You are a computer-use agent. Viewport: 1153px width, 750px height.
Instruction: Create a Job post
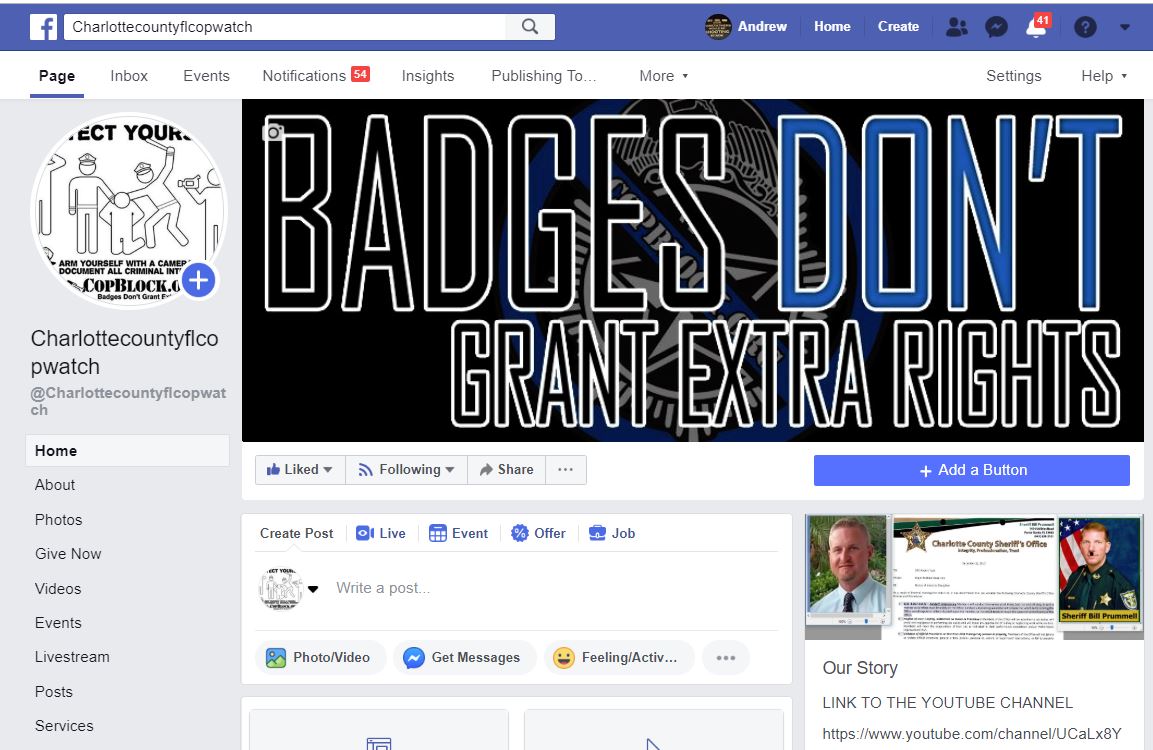pyautogui.click(x=612, y=533)
